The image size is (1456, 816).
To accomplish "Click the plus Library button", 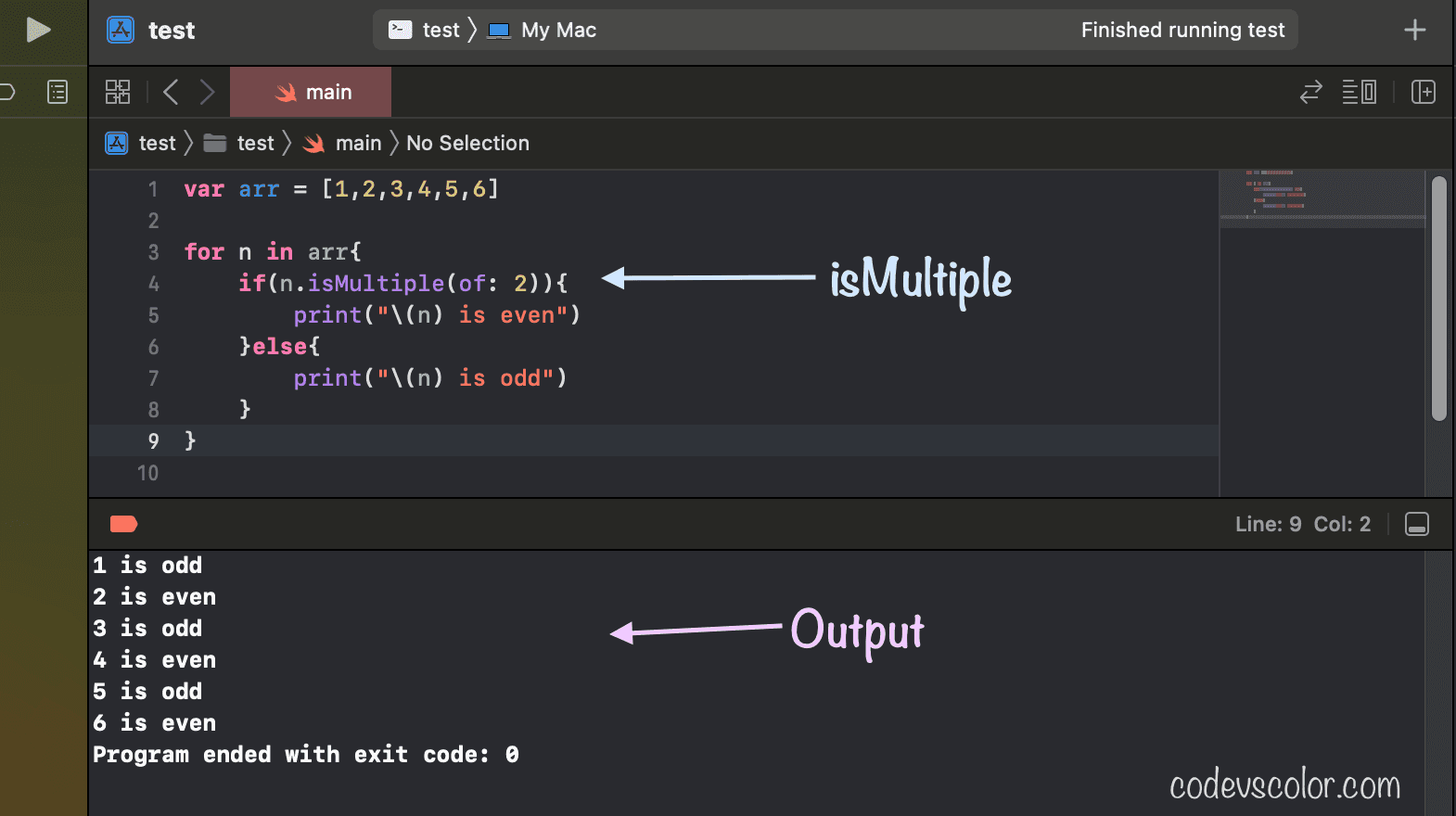I will tap(1414, 30).
